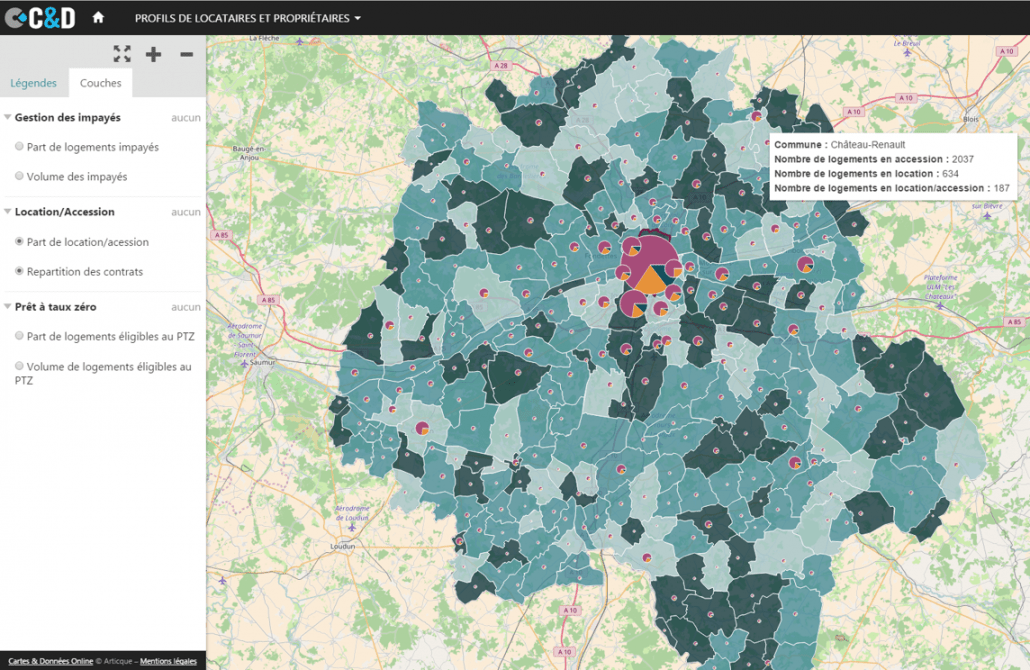Click the logements en location : 634 line
The image size is (1030, 670).
(866, 173)
